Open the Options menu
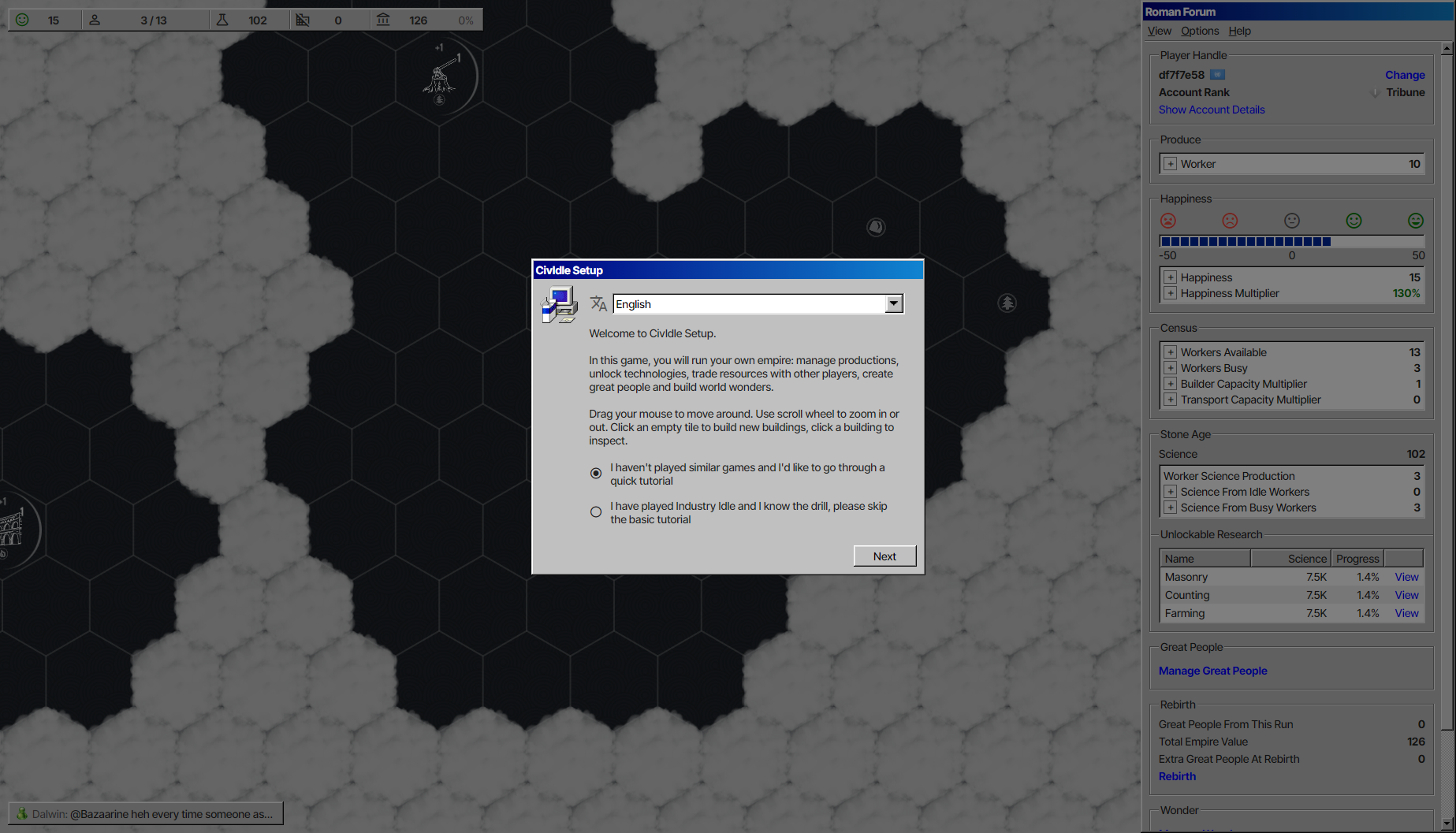The width and height of the screenshot is (1456, 833). point(1199,31)
